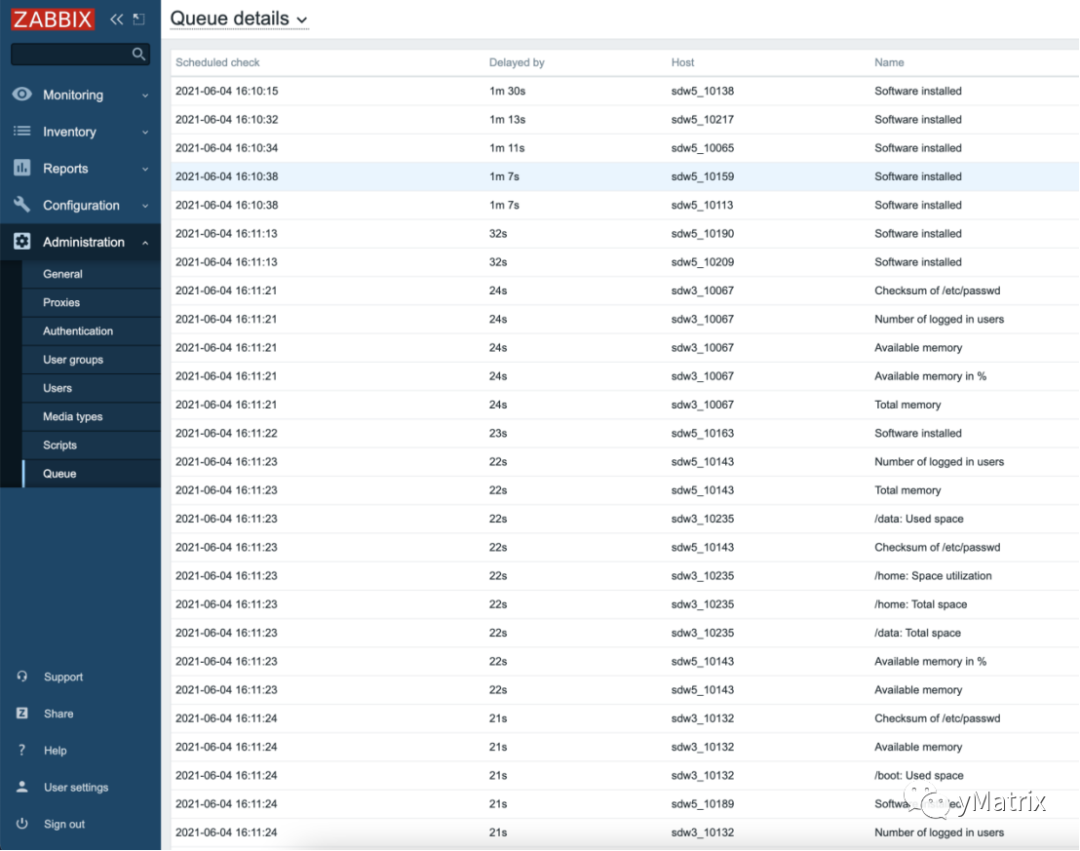Click the Support headset icon
Image resolution: width=1080 pixels, height=851 pixels.
coord(22,676)
